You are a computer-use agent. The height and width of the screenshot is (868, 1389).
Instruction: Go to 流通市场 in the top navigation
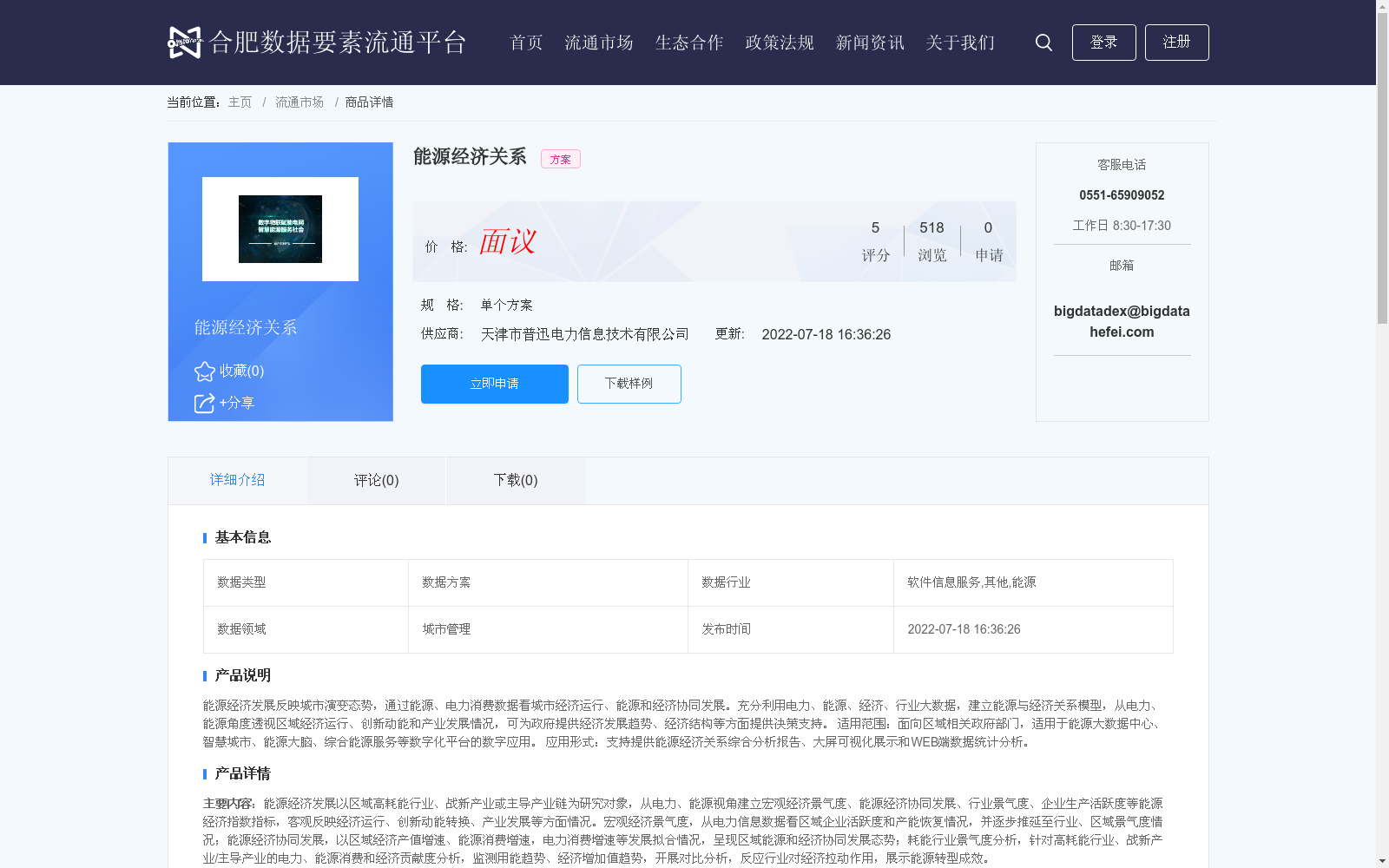tap(599, 43)
